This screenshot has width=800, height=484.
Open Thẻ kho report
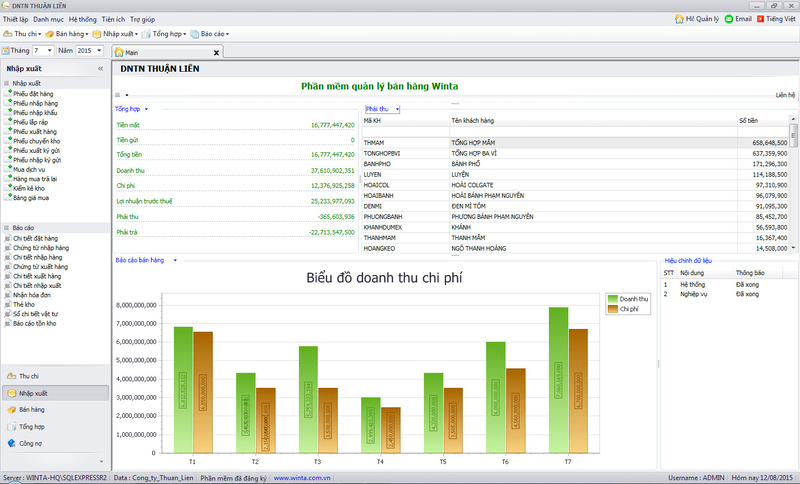(23, 304)
